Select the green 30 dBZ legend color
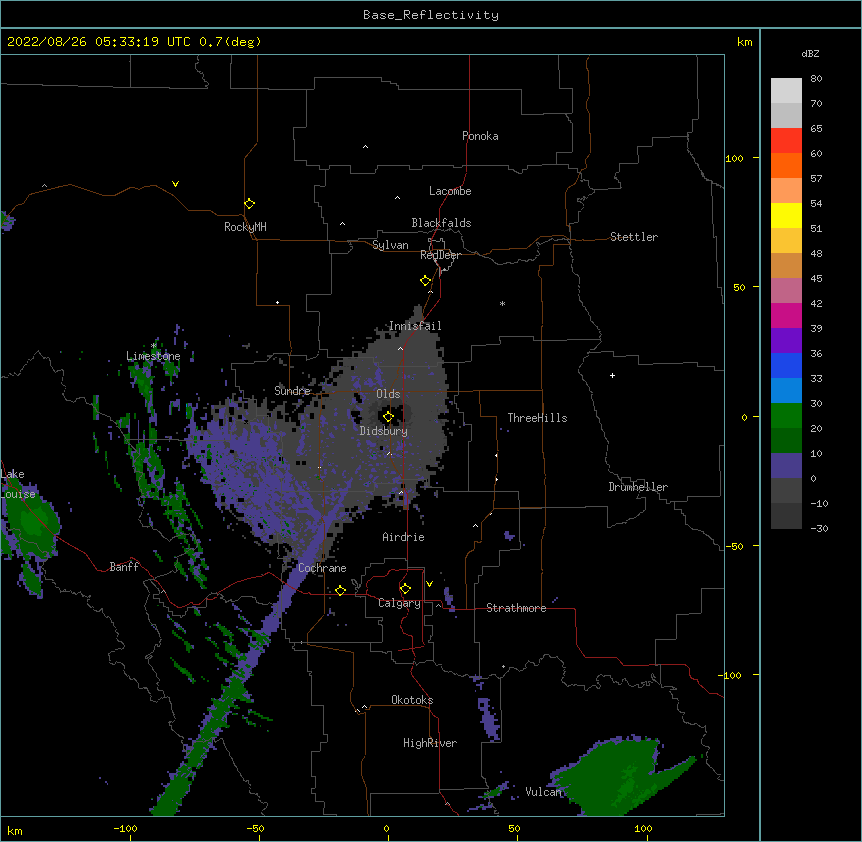Screen dimensions: 862x842 tap(786, 416)
